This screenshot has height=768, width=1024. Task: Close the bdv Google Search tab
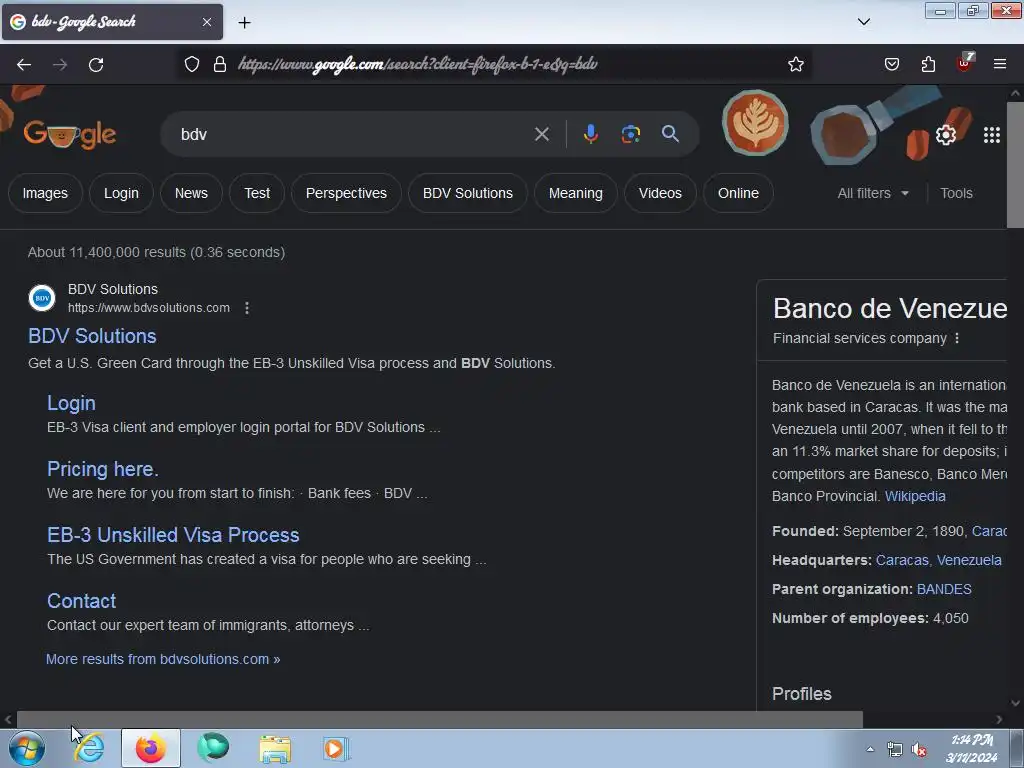pos(206,22)
